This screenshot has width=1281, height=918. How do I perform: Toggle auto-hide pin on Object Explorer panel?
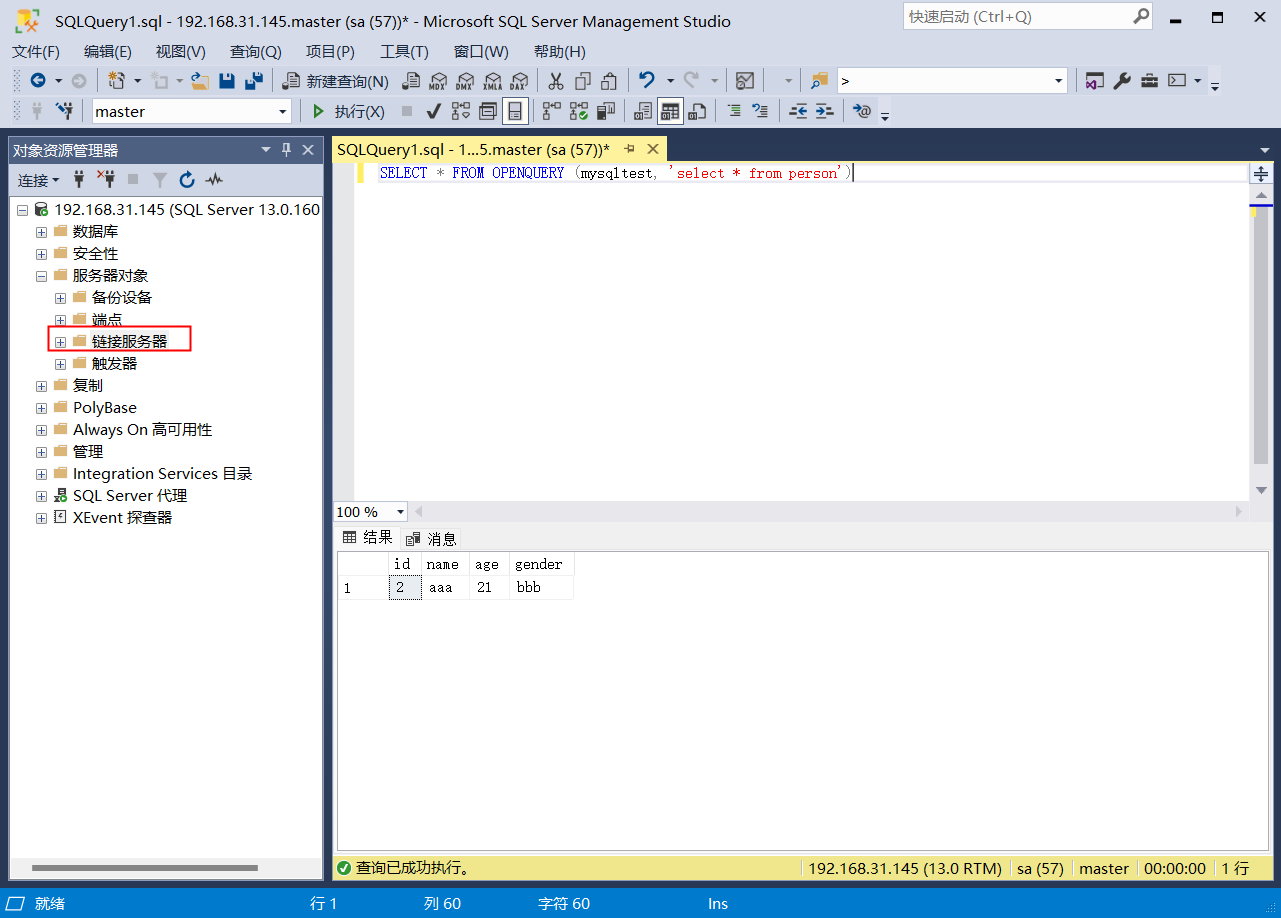pyautogui.click(x=286, y=150)
